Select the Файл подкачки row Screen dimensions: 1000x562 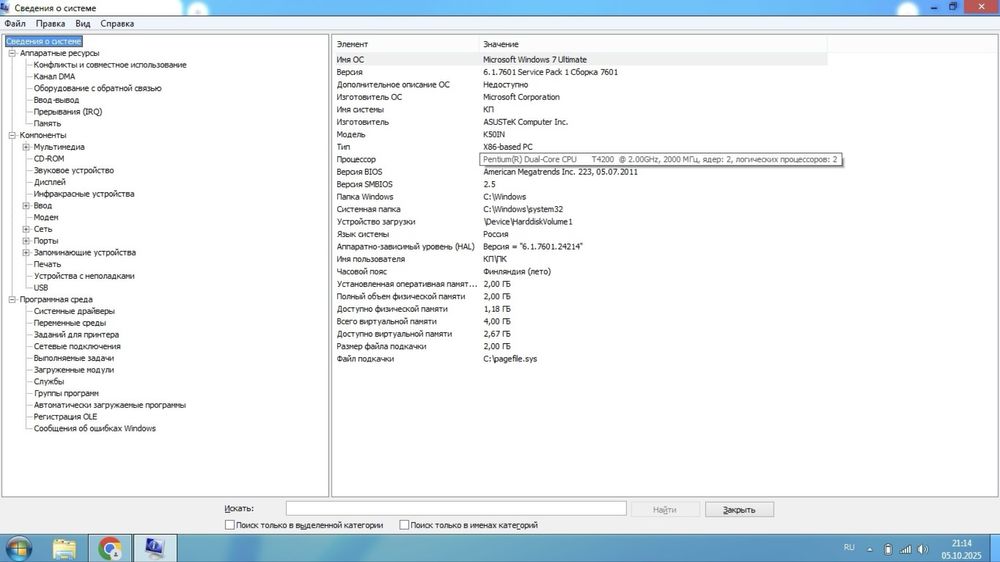point(580,359)
